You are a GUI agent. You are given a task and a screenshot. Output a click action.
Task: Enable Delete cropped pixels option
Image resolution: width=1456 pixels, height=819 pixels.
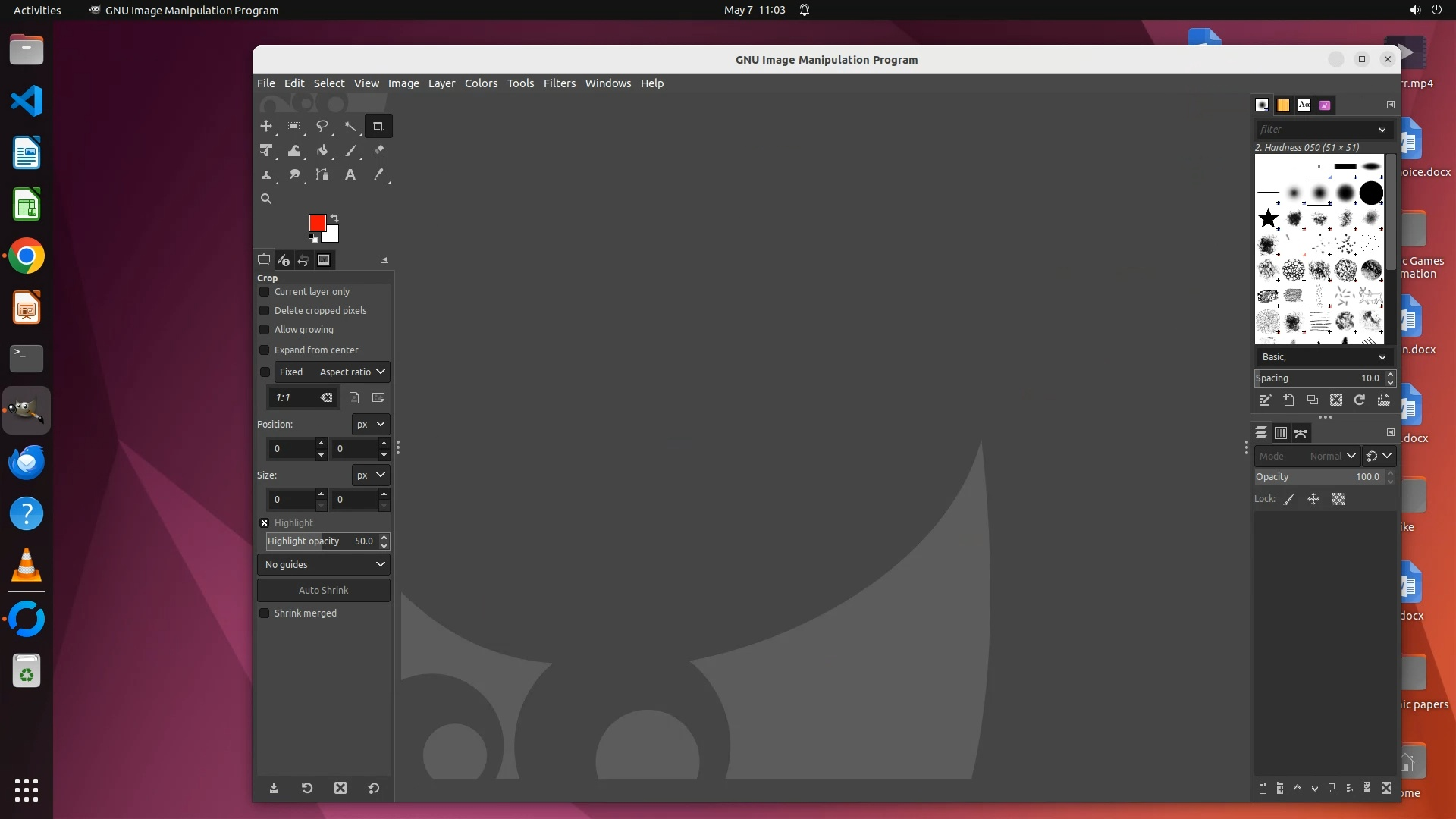(x=265, y=311)
